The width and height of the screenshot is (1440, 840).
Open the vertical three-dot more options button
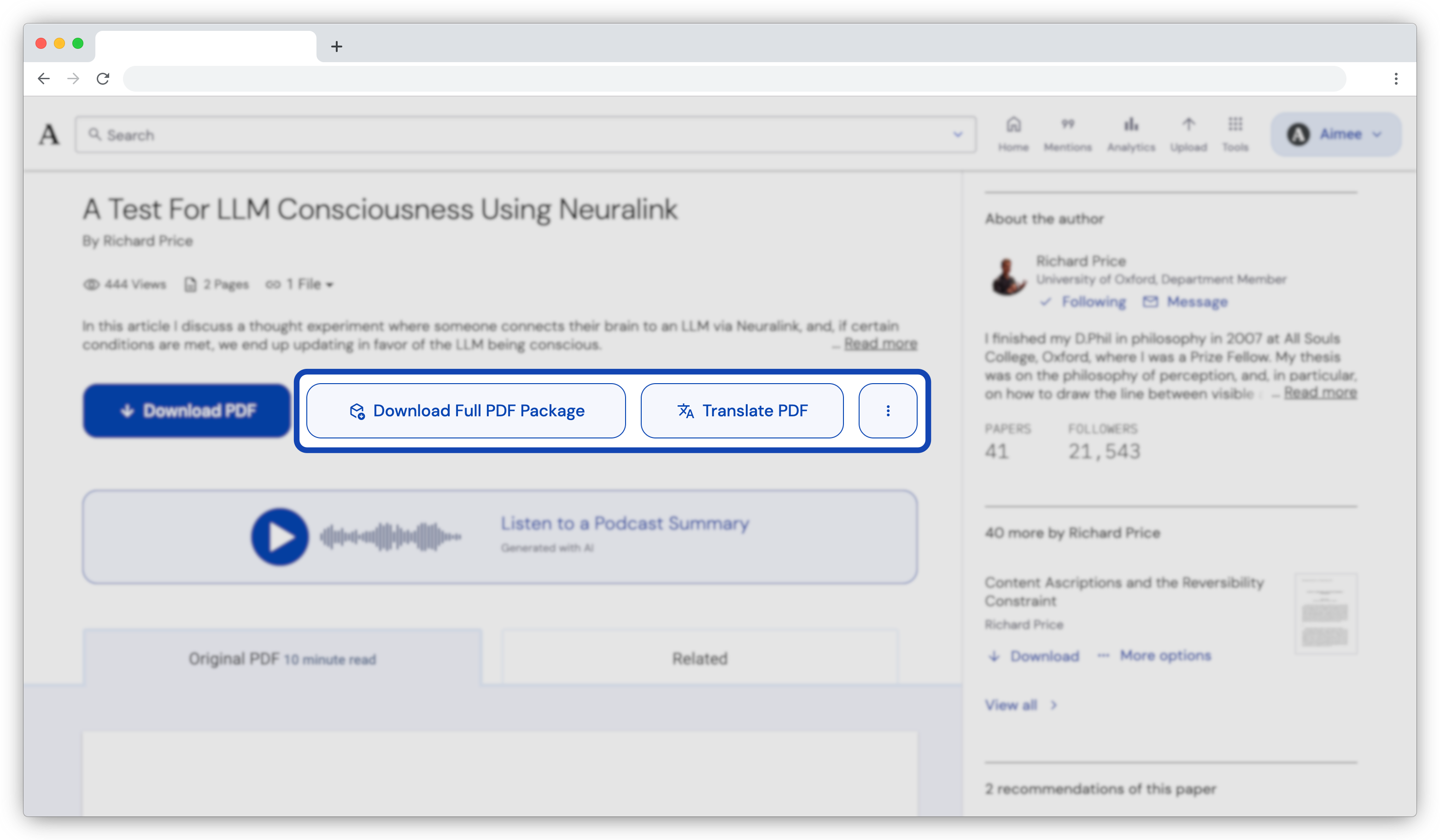coord(887,410)
